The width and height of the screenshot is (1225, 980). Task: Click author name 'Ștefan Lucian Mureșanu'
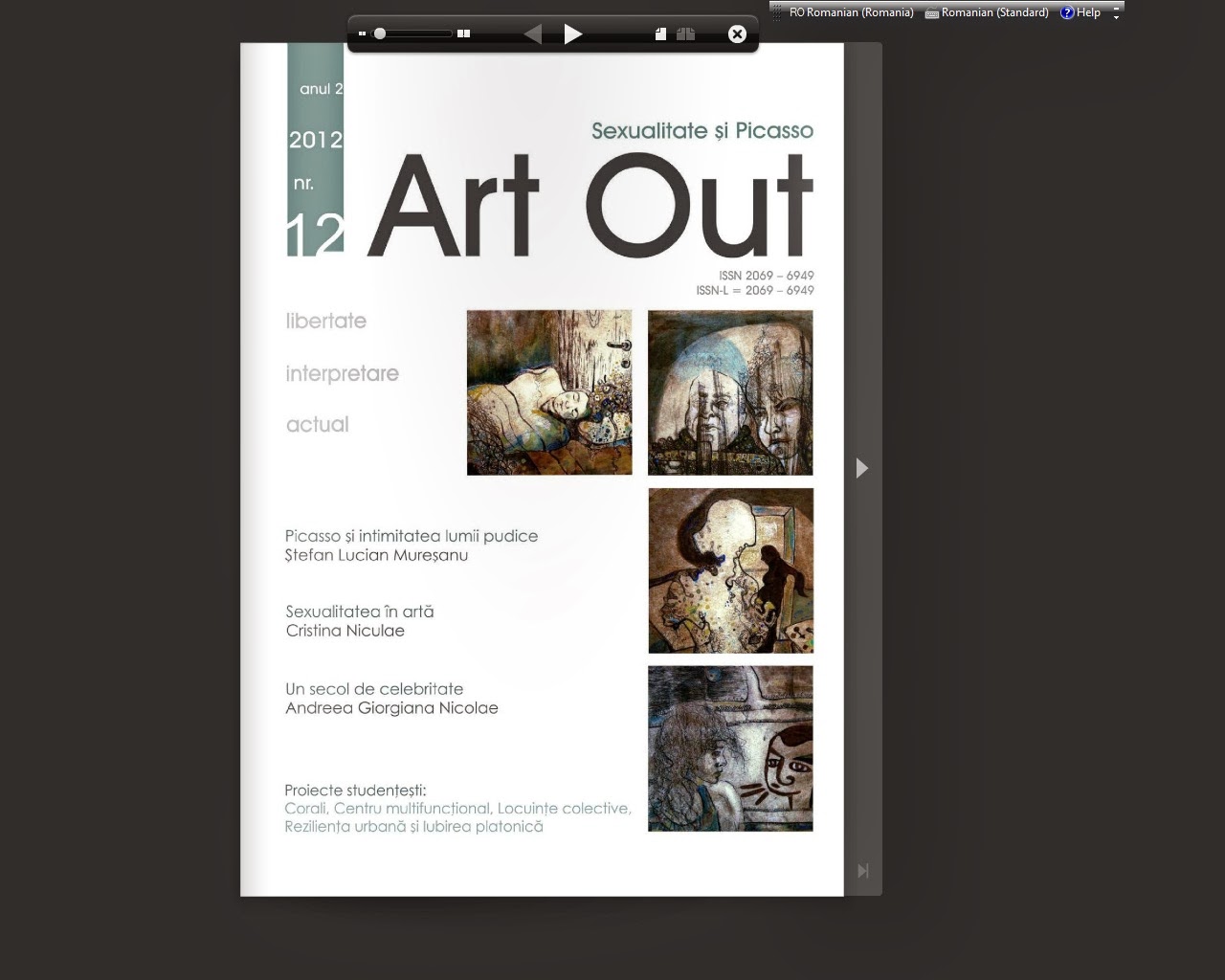pyautogui.click(x=376, y=555)
